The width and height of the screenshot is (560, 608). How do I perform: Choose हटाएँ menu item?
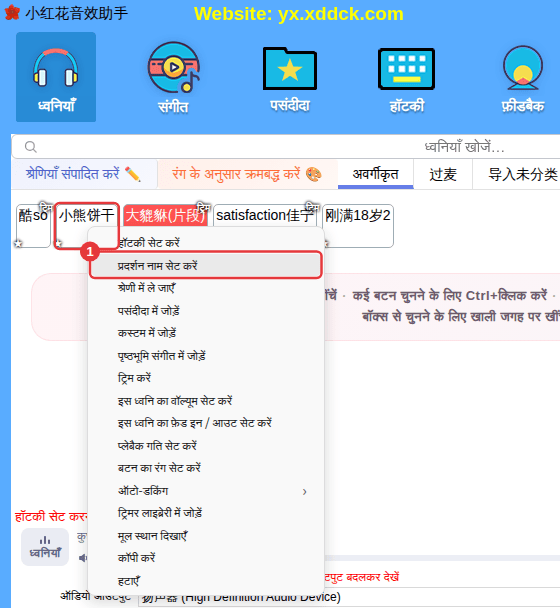tap(206, 581)
